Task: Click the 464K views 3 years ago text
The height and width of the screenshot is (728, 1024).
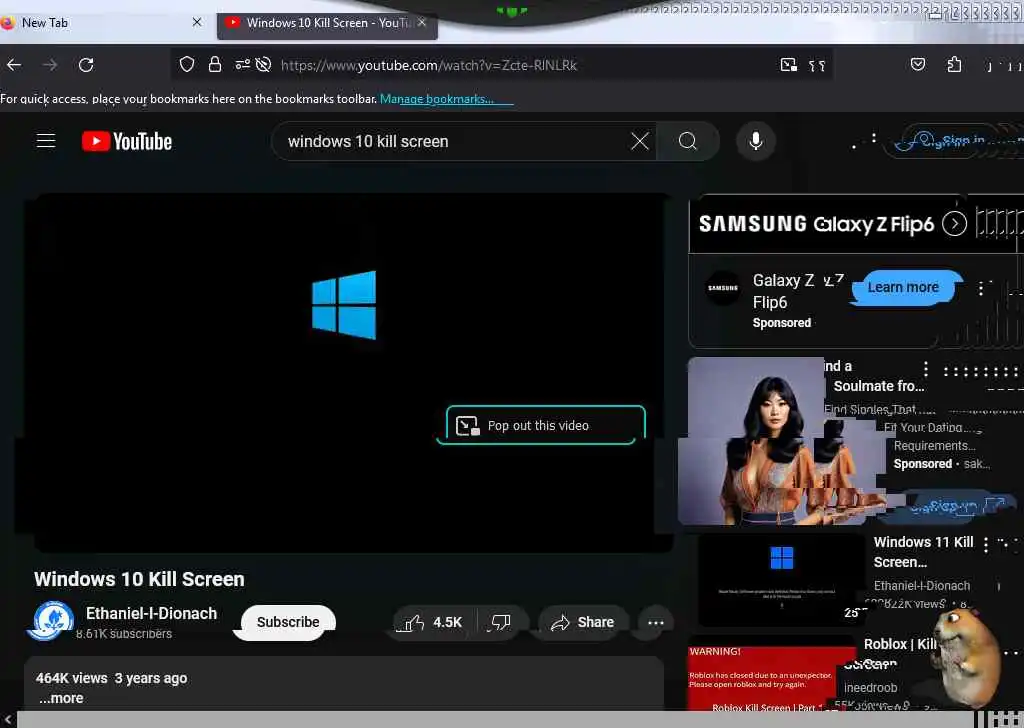Action: click(112, 678)
